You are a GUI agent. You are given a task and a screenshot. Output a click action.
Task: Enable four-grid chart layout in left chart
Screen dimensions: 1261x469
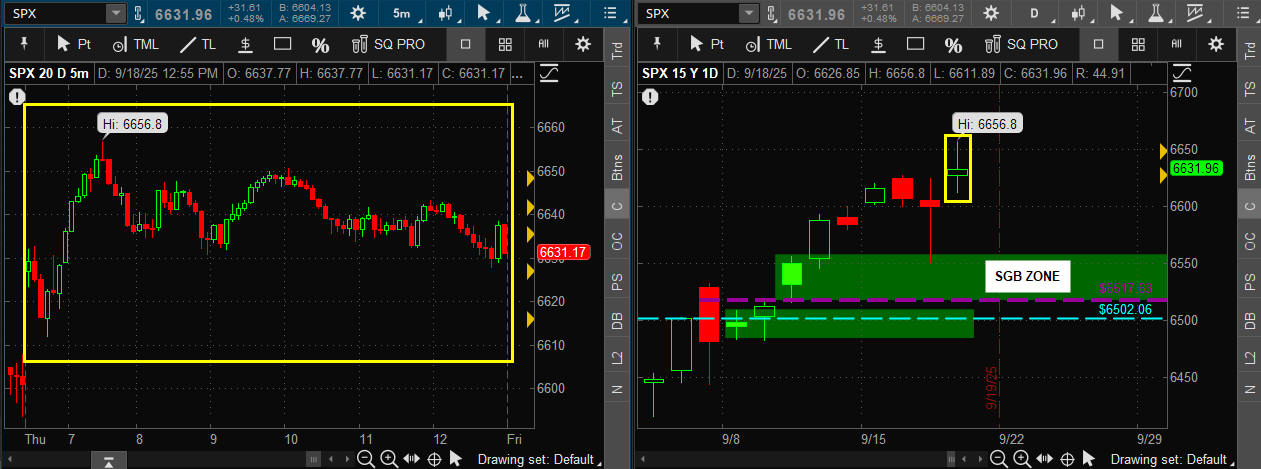(505, 45)
